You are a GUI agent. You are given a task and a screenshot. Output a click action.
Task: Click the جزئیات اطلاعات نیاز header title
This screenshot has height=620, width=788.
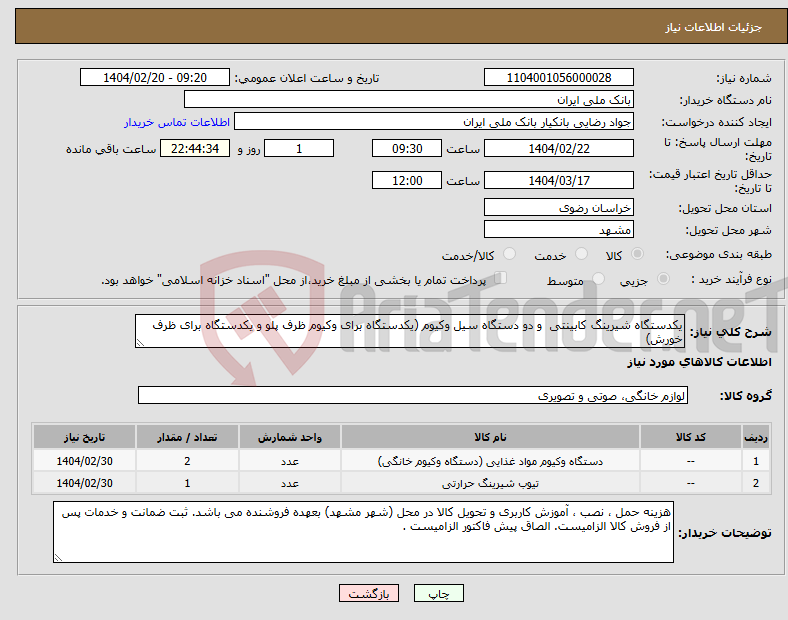click(713, 27)
